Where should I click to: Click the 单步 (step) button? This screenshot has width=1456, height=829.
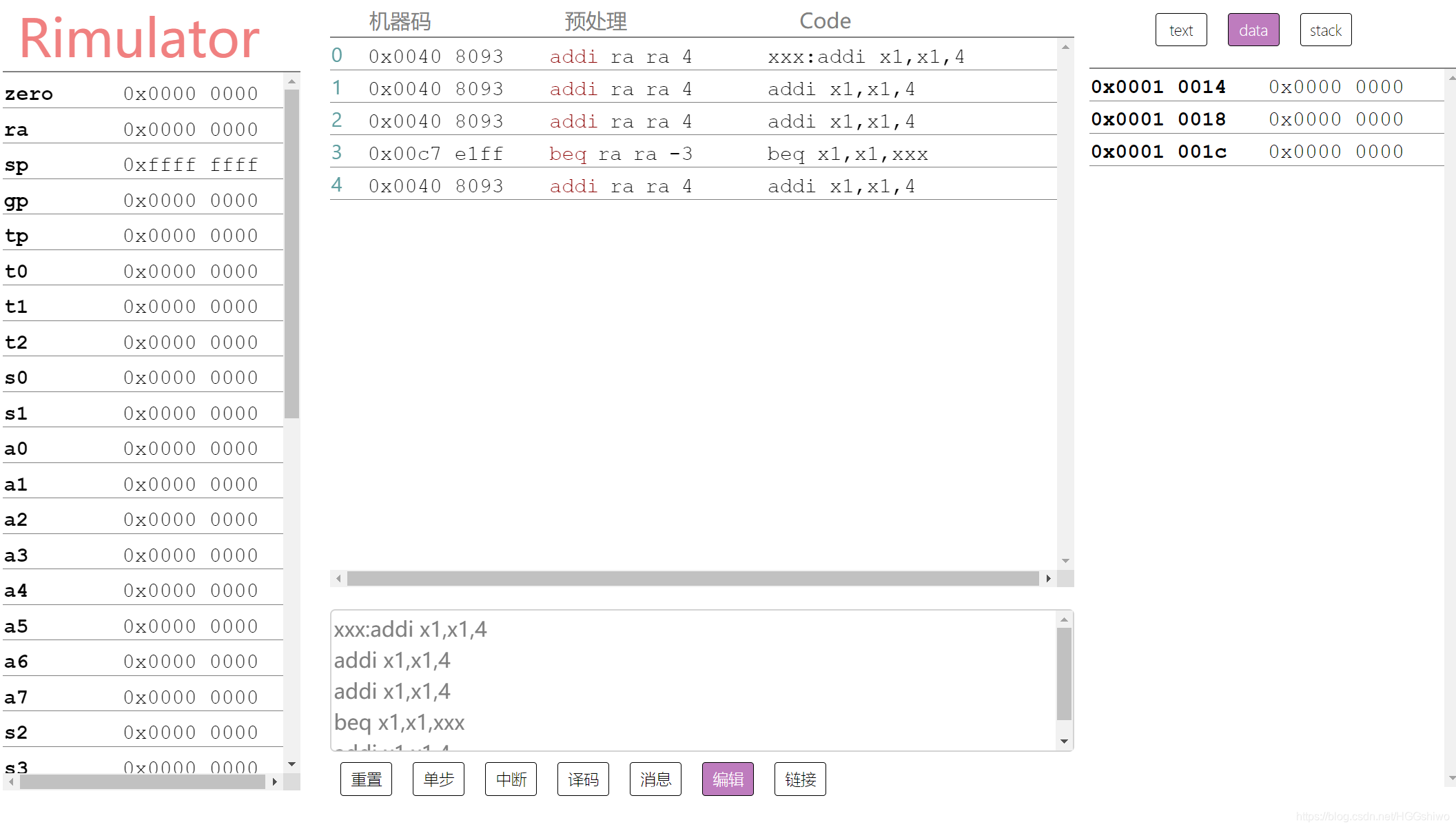[x=438, y=779]
